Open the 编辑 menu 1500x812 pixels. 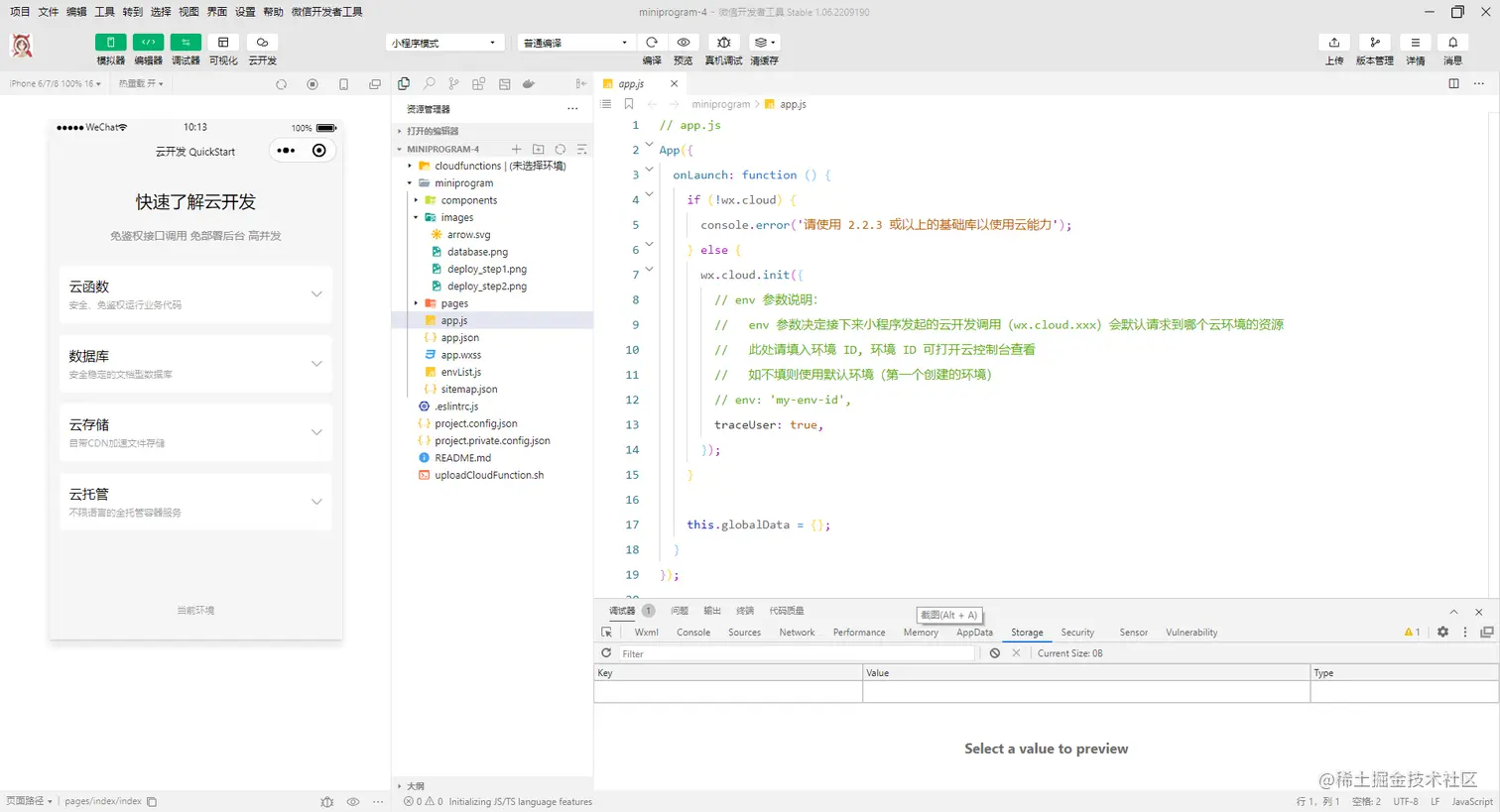(76, 12)
